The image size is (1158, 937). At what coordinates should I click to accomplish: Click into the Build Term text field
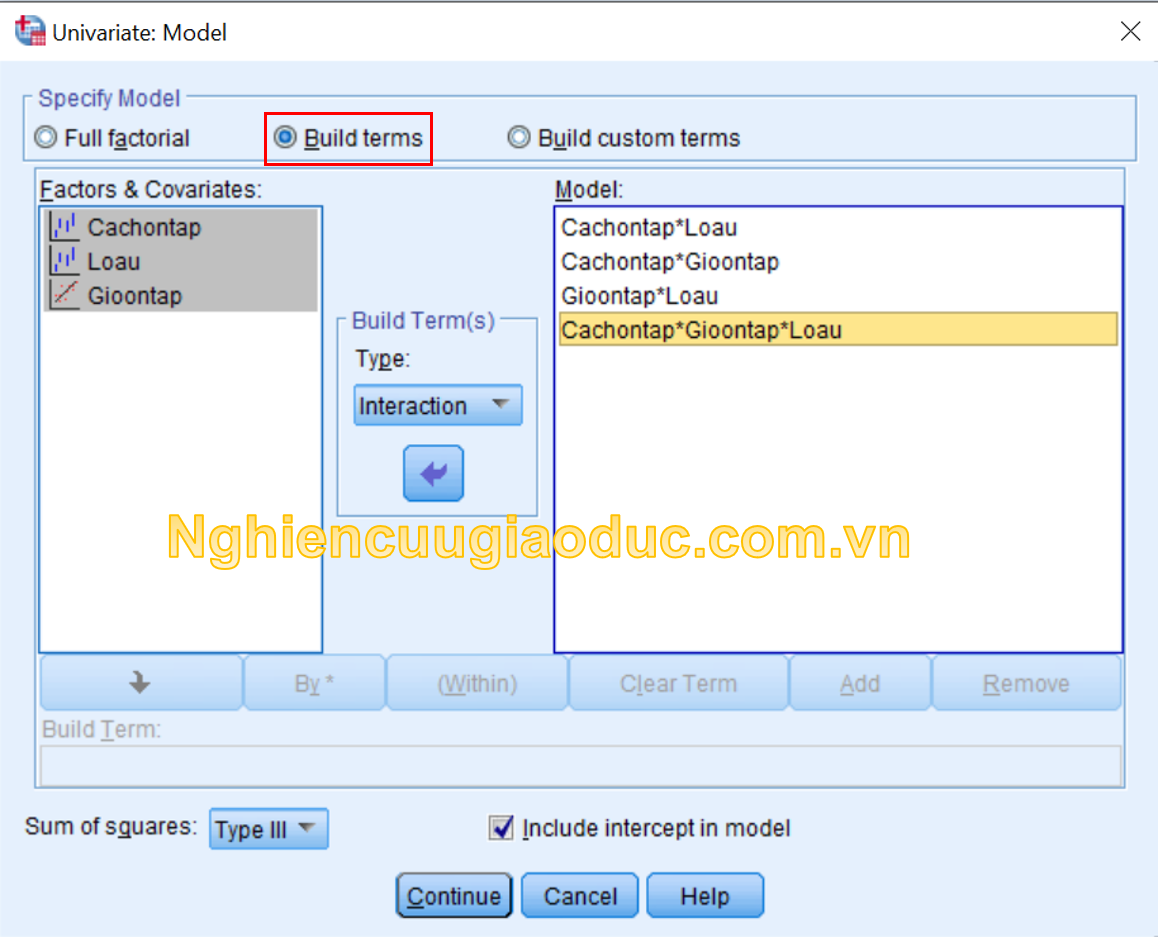tap(580, 766)
